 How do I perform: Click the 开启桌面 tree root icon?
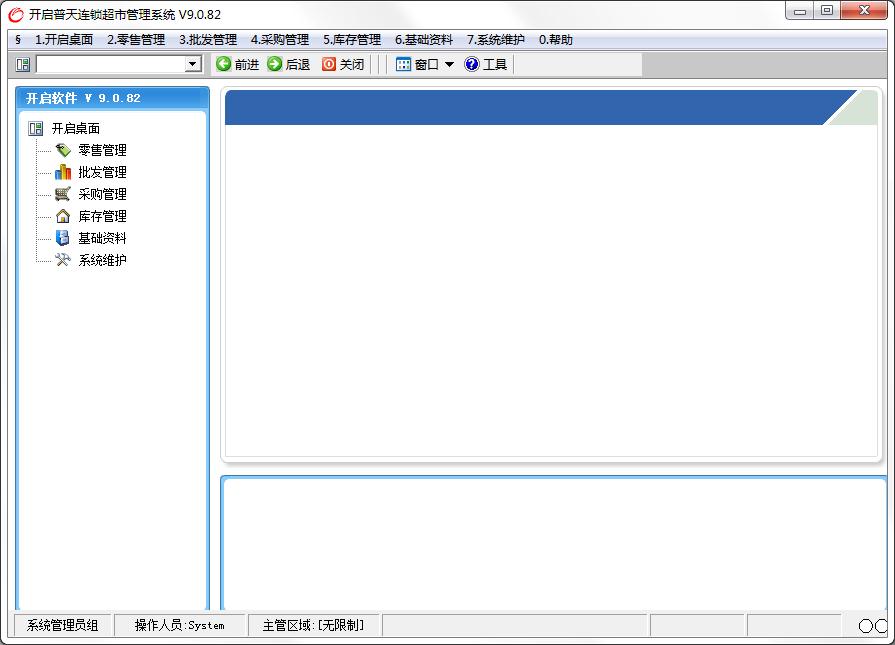(35, 128)
